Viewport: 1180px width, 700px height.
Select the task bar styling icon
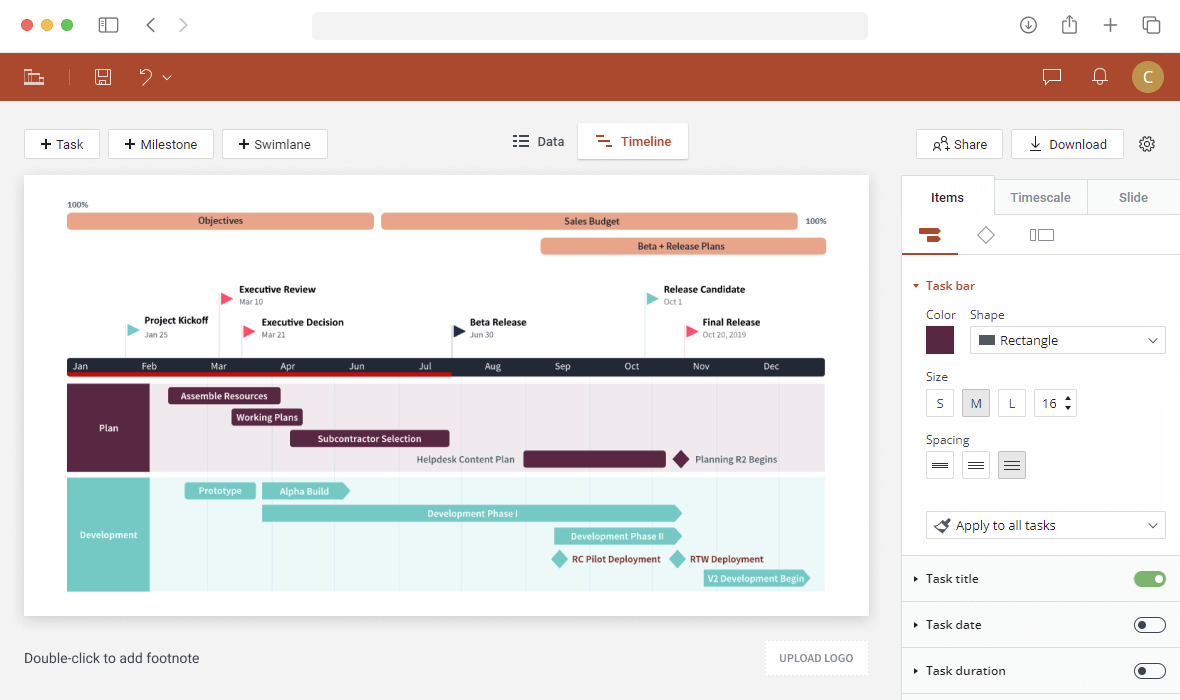[930, 235]
